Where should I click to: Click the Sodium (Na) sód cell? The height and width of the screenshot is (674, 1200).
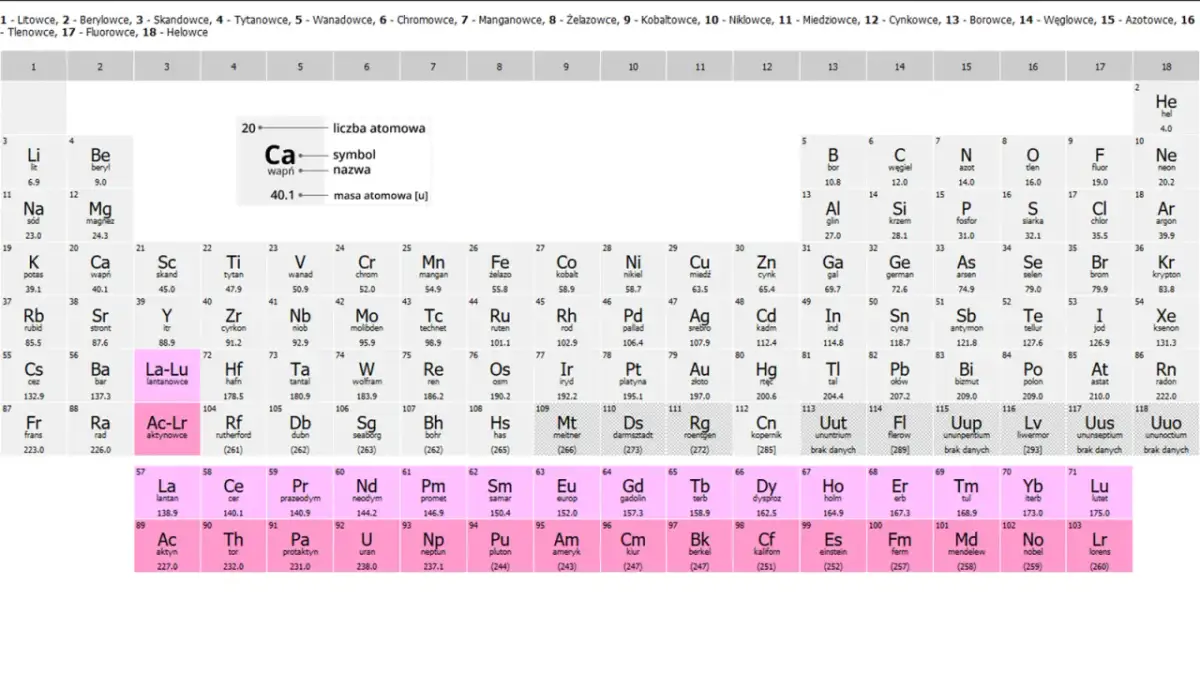click(x=34, y=215)
